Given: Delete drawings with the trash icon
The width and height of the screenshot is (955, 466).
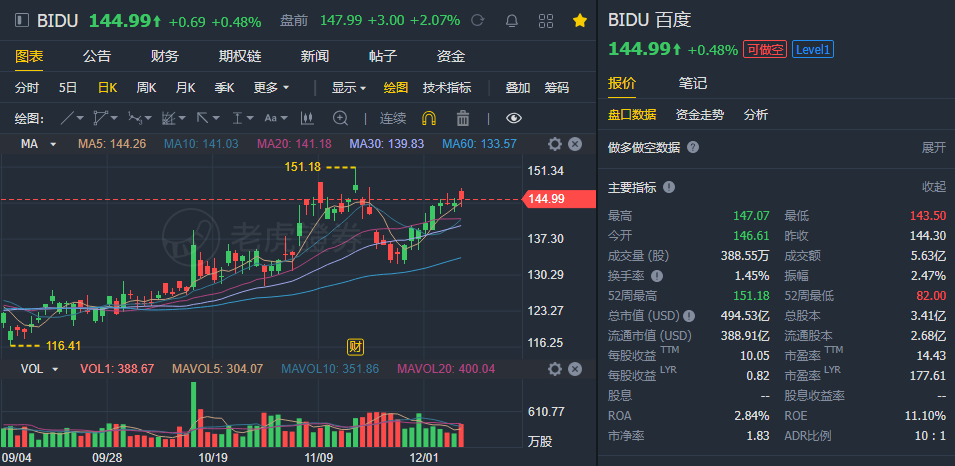Looking at the screenshot, I should point(463,118).
